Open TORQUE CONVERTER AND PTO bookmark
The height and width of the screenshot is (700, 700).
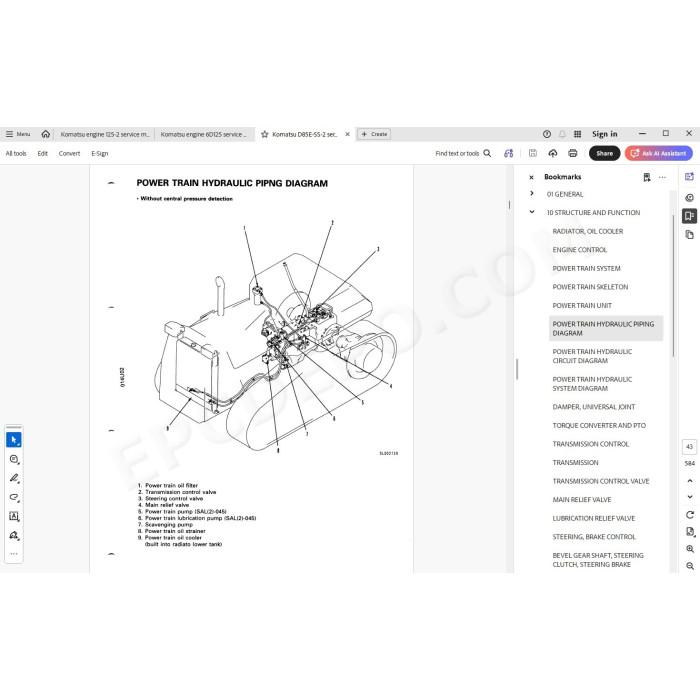click(x=599, y=425)
